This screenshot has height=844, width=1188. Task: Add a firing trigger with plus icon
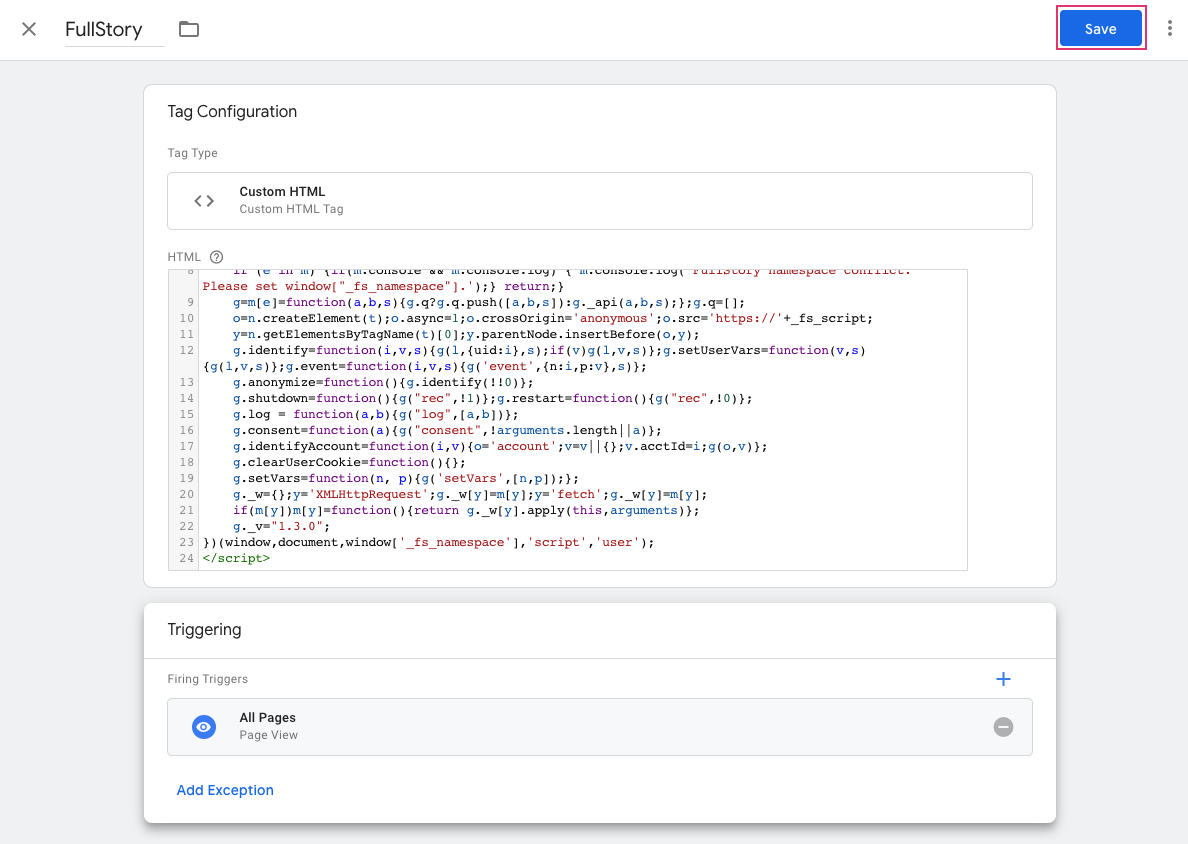[1003, 679]
